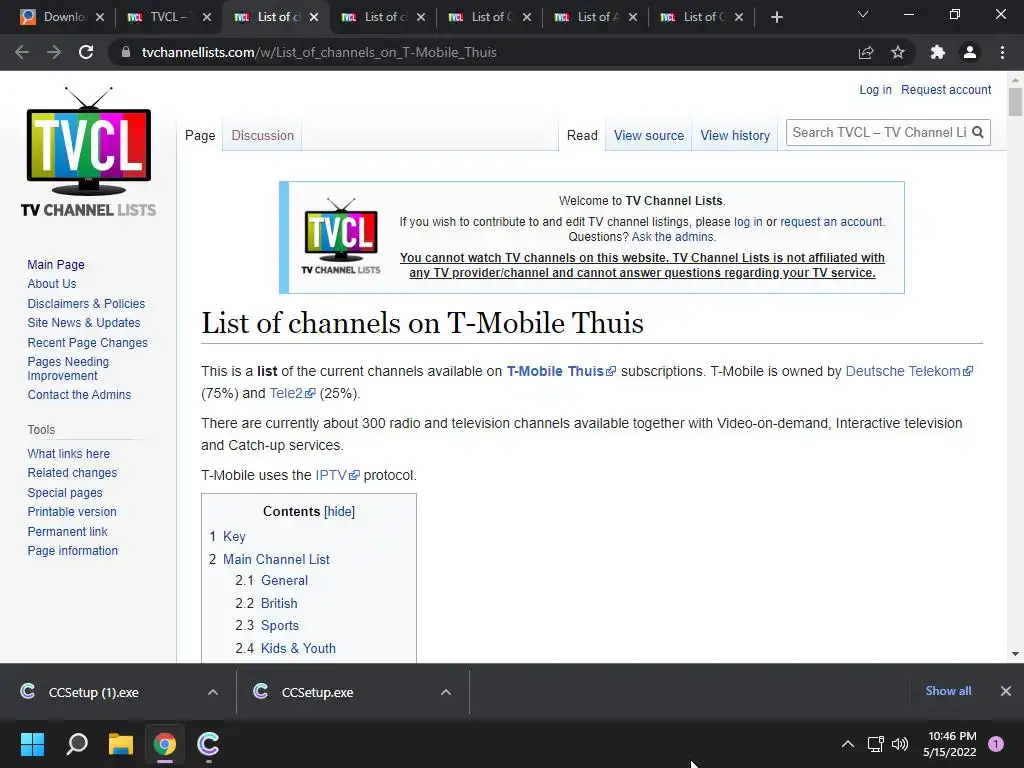This screenshot has height=768, width=1024.
Task: Open the Extensions puzzle icon
Action: tap(938, 52)
